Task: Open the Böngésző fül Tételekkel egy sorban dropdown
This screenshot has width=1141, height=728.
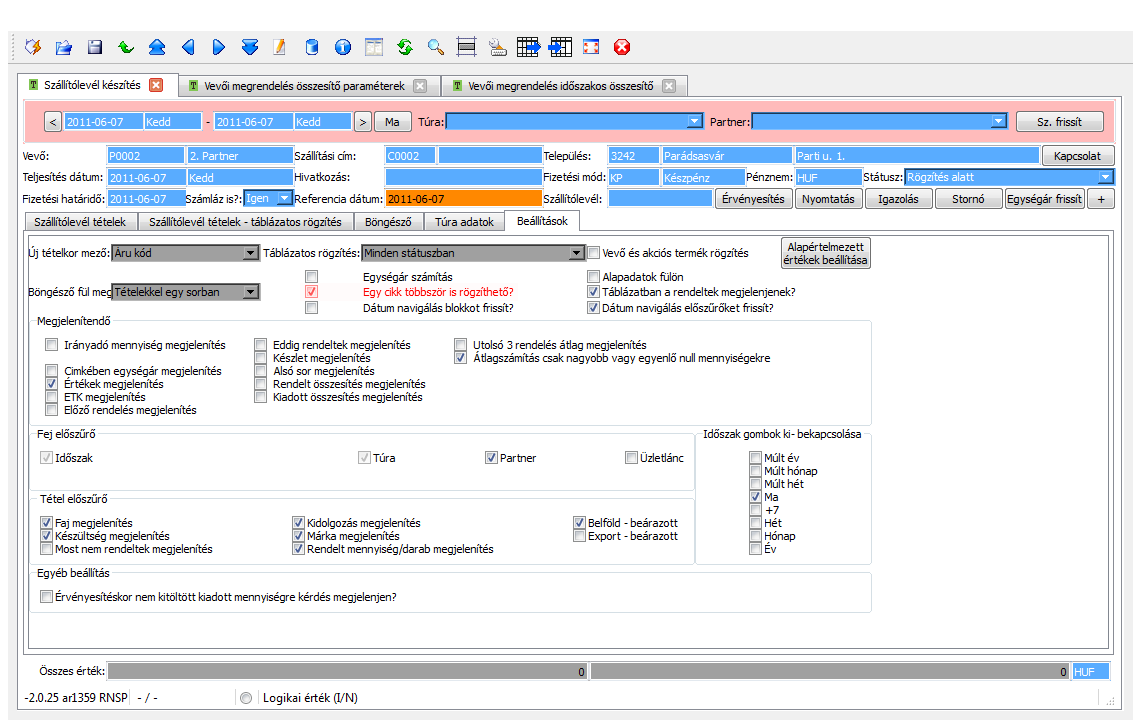Action: click(x=250, y=292)
